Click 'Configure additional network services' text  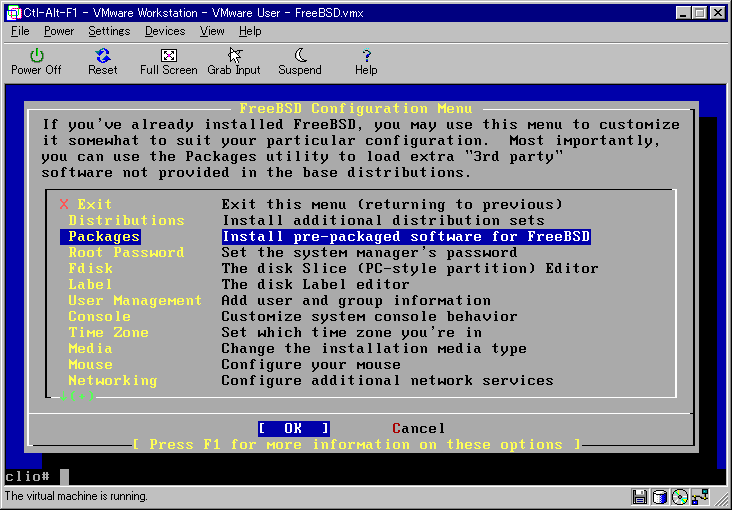[387, 381]
